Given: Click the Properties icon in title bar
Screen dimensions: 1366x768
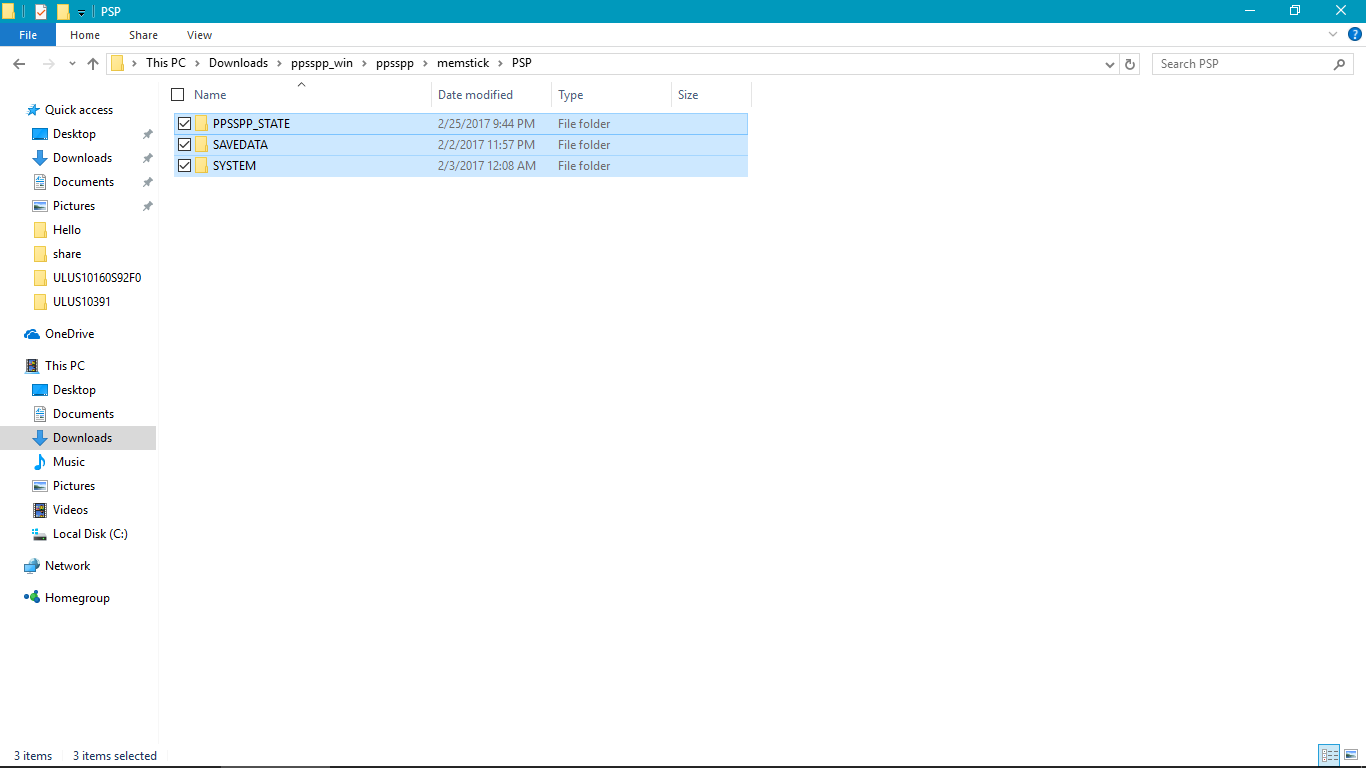Looking at the screenshot, I should (x=41, y=11).
